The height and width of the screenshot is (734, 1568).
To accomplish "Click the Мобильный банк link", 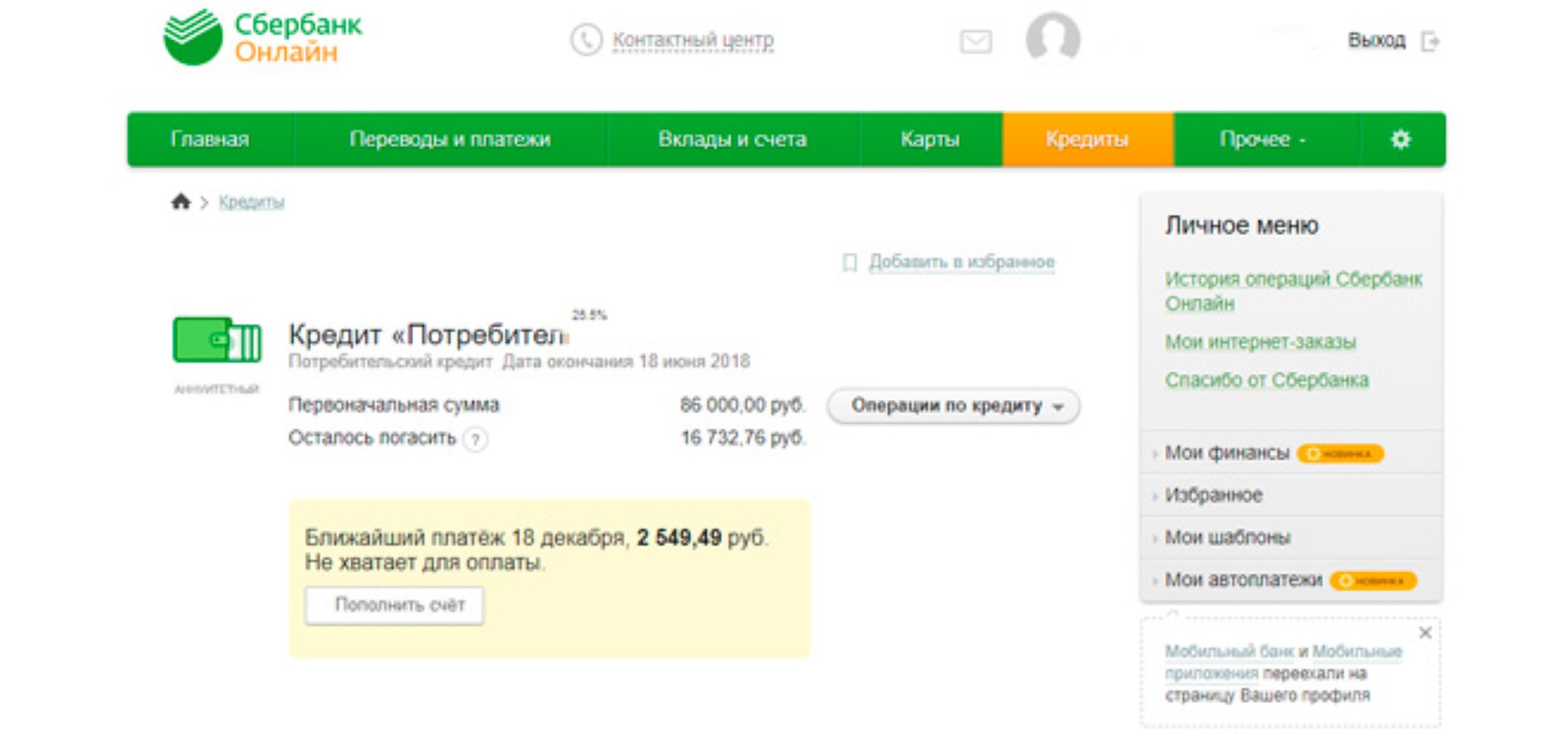I will [x=1229, y=652].
